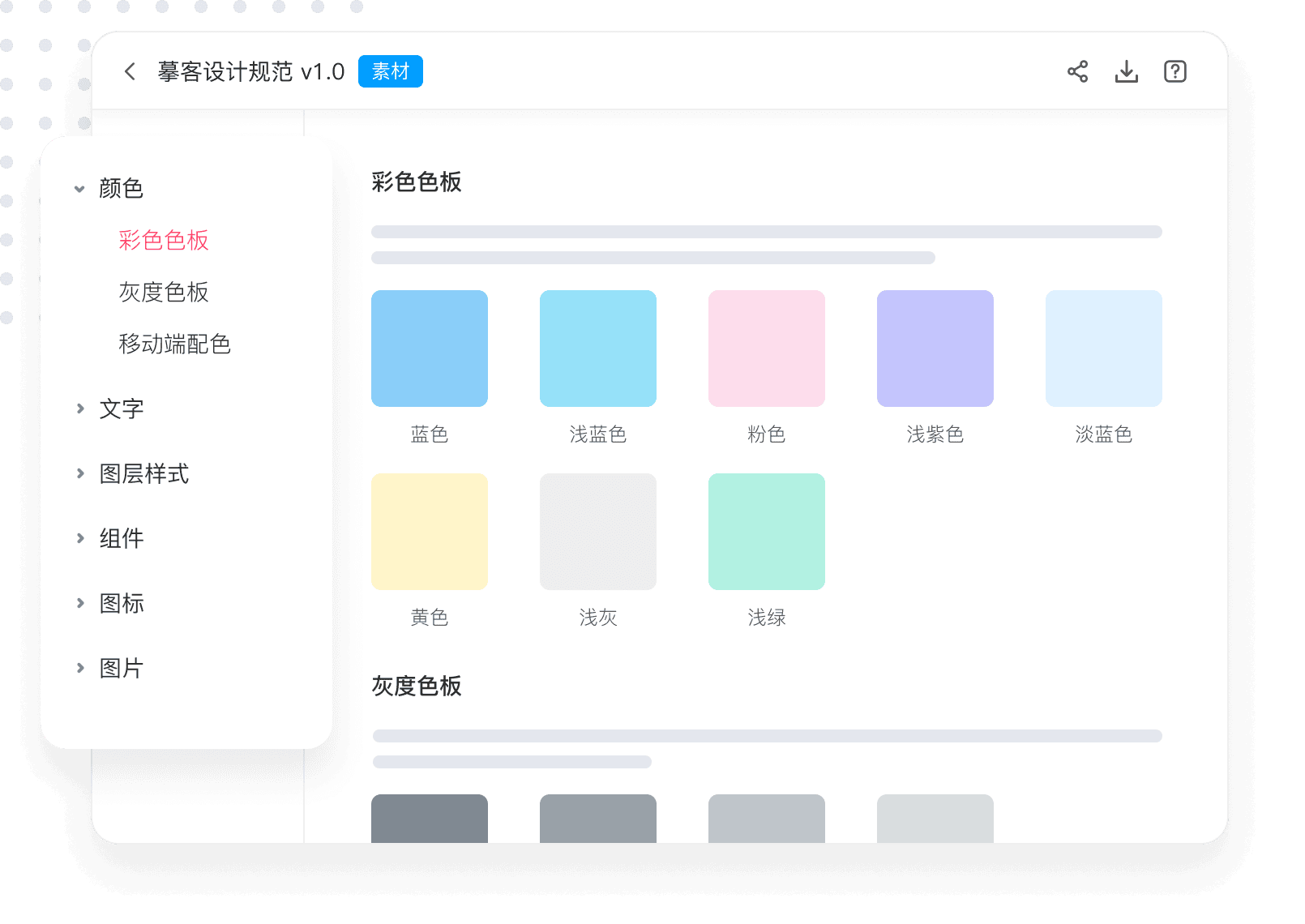Expand the 图片 section arrow

[x=80, y=668]
